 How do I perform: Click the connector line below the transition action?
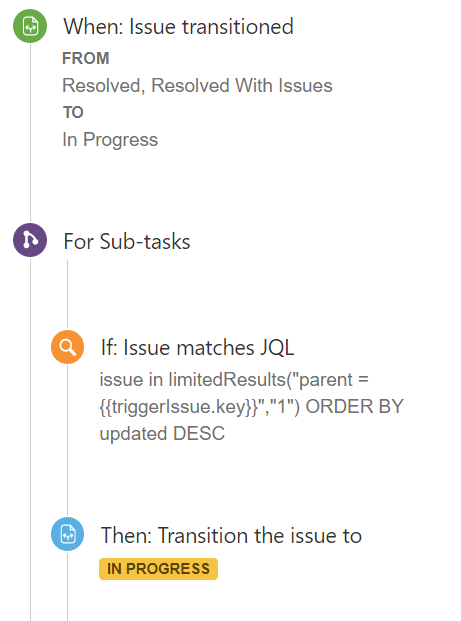tap(67, 586)
